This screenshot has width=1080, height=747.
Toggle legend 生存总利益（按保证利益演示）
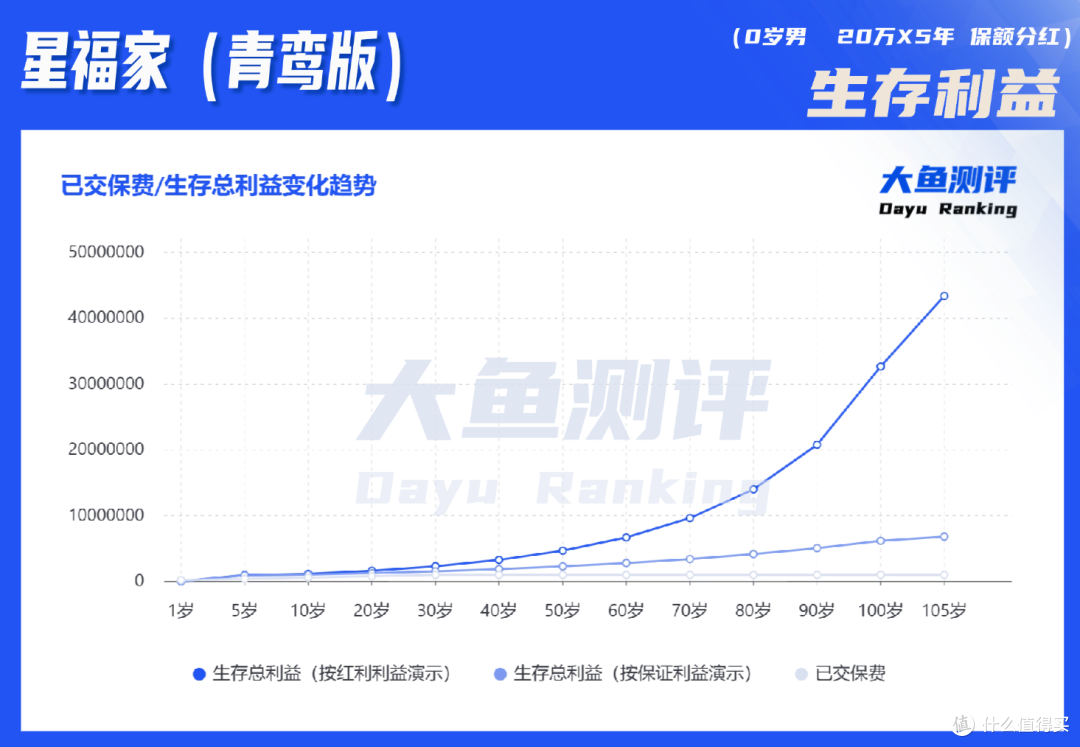pos(623,673)
